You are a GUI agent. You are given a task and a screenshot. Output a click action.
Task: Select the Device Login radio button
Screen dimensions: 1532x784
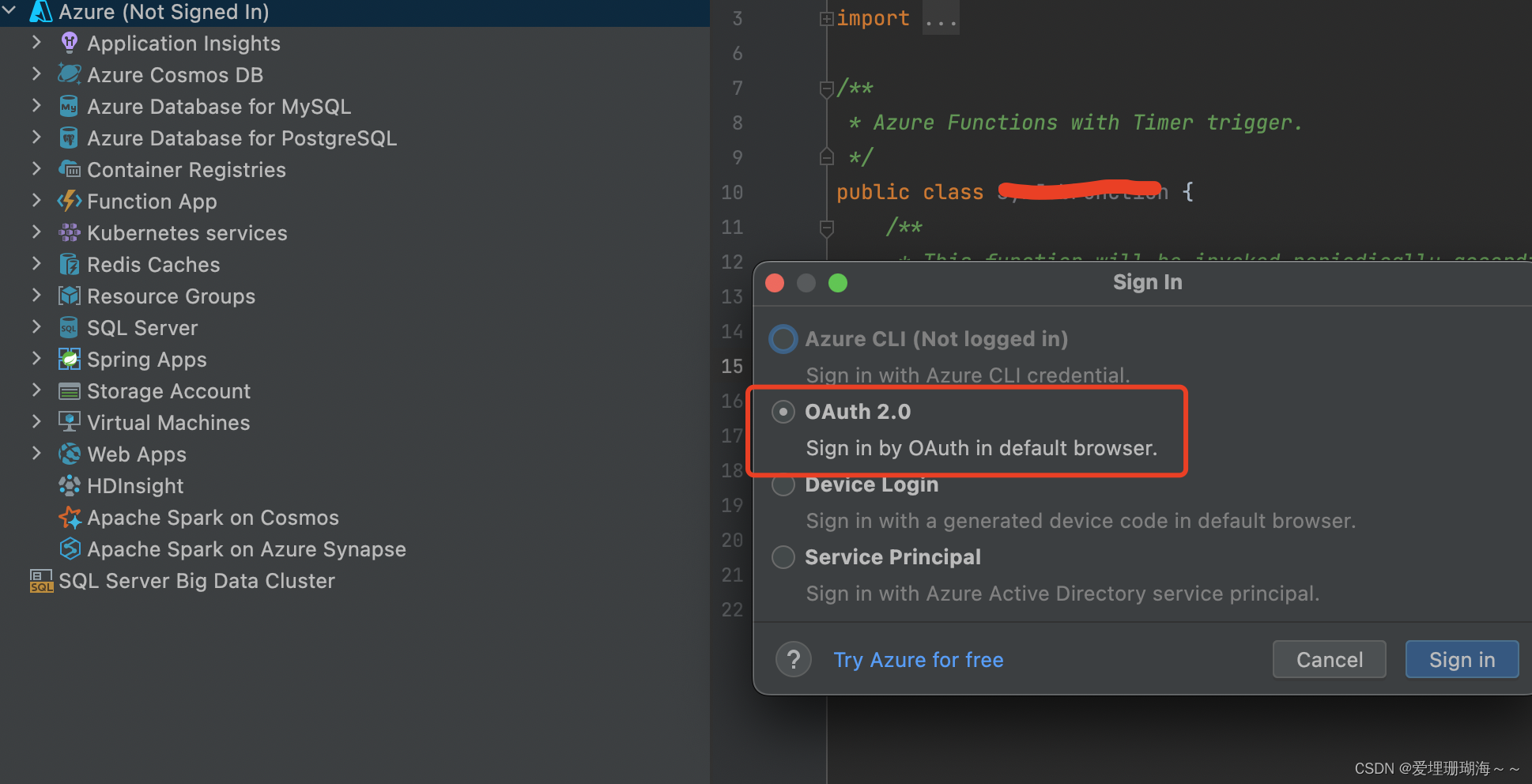(x=783, y=484)
